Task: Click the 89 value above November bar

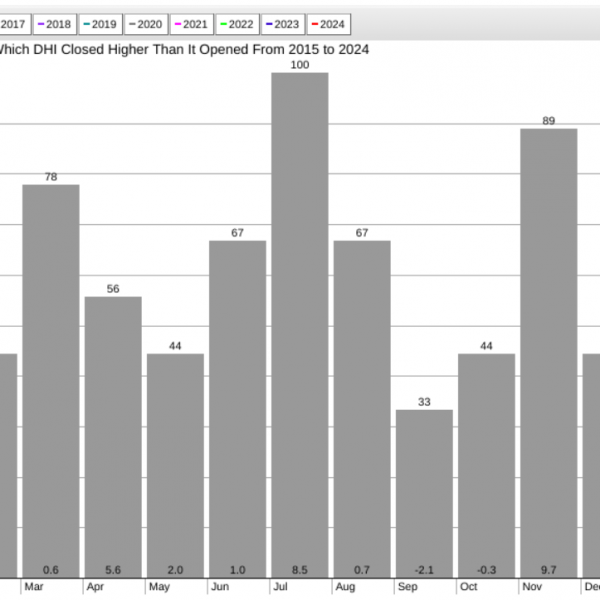Action: [x=549, y=121]
